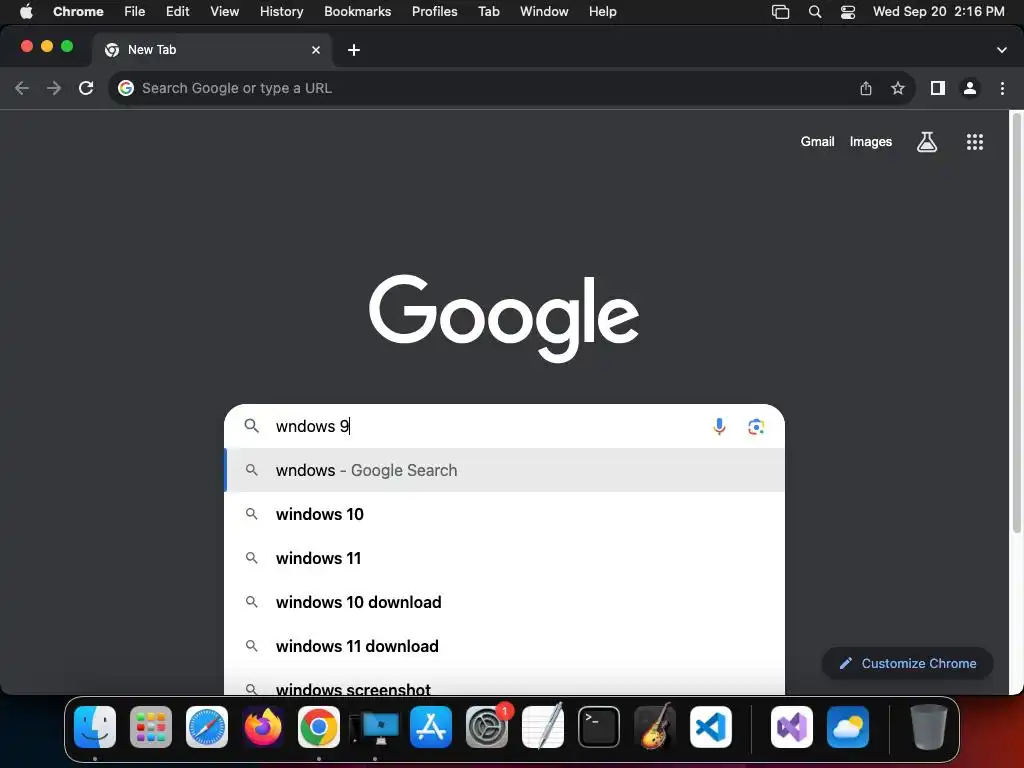Screen dimensions: 1024x768
Task: Search by image with Google Lens
Action: point(756,426)
